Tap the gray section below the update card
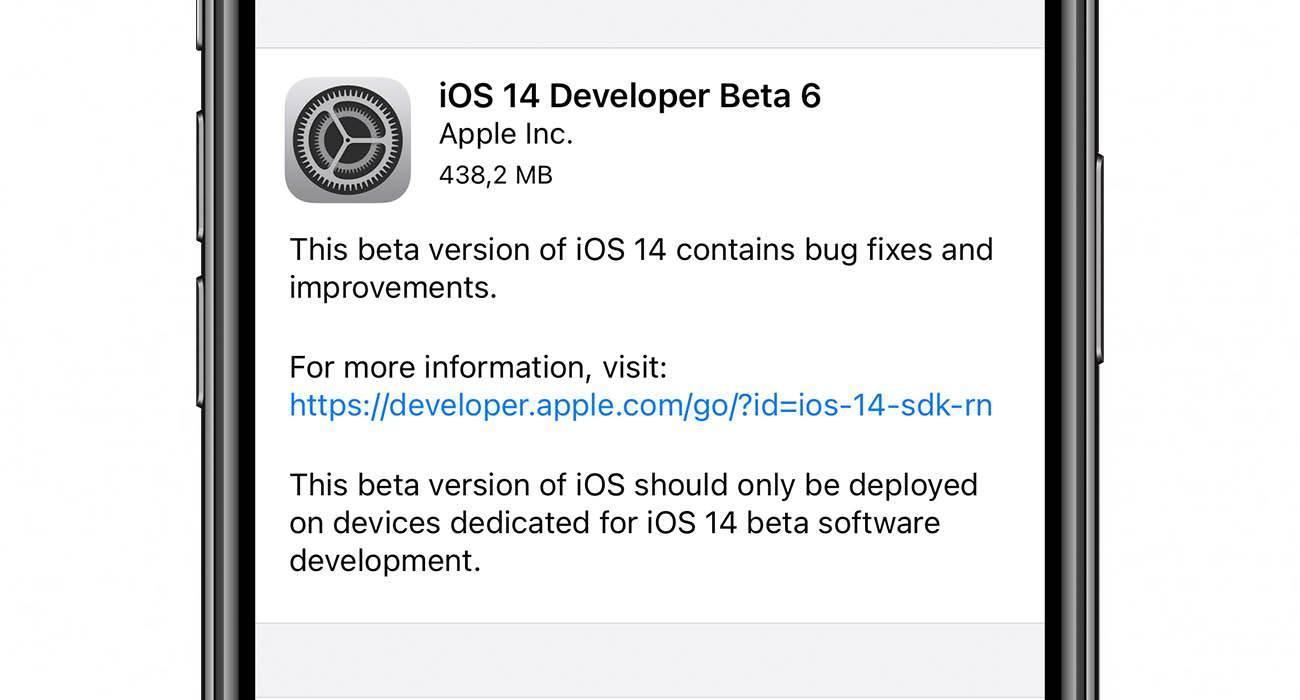Viewport: 1300px width, 700px height. coord(650,659)
